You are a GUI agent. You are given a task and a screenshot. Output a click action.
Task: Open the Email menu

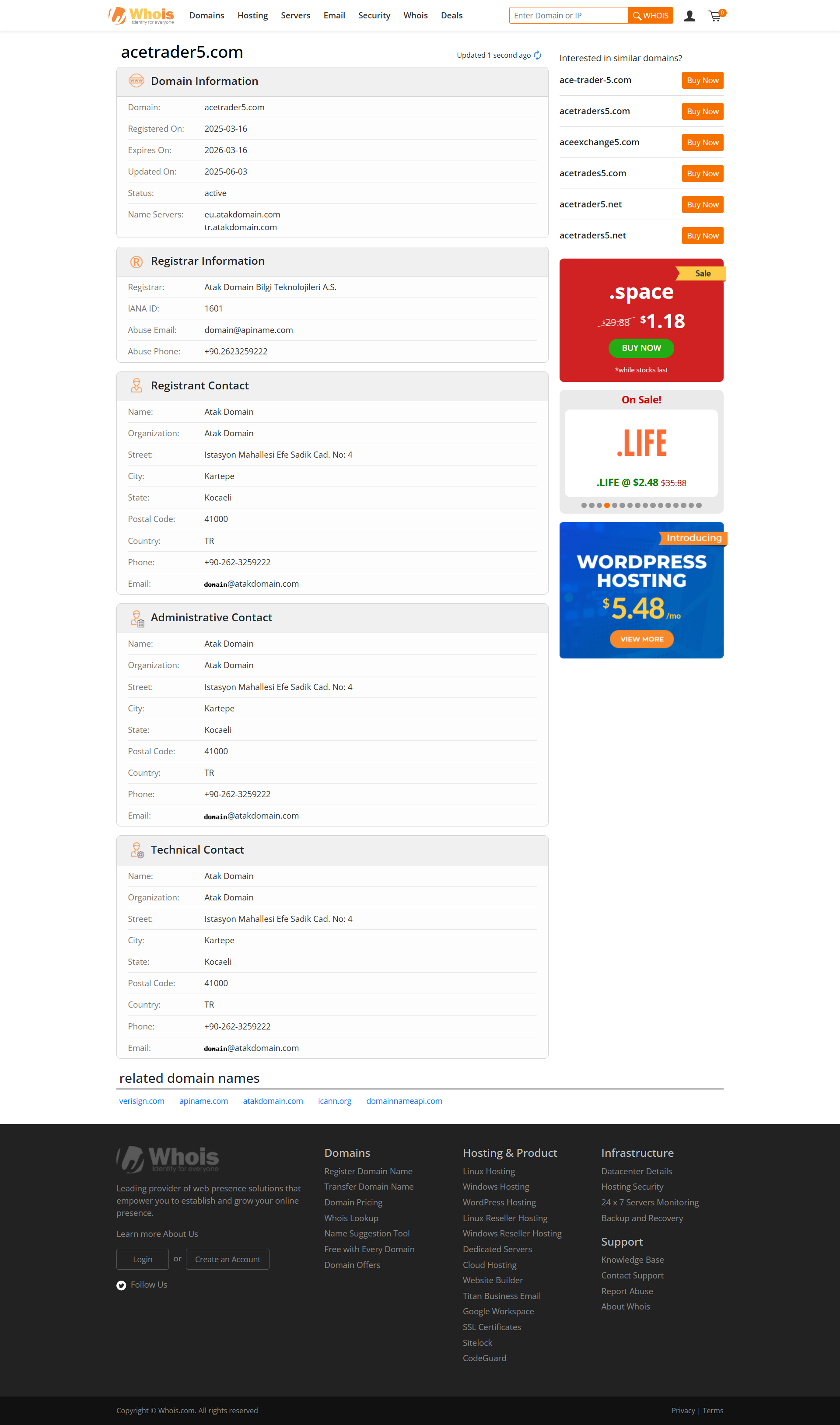coord(334,15)
